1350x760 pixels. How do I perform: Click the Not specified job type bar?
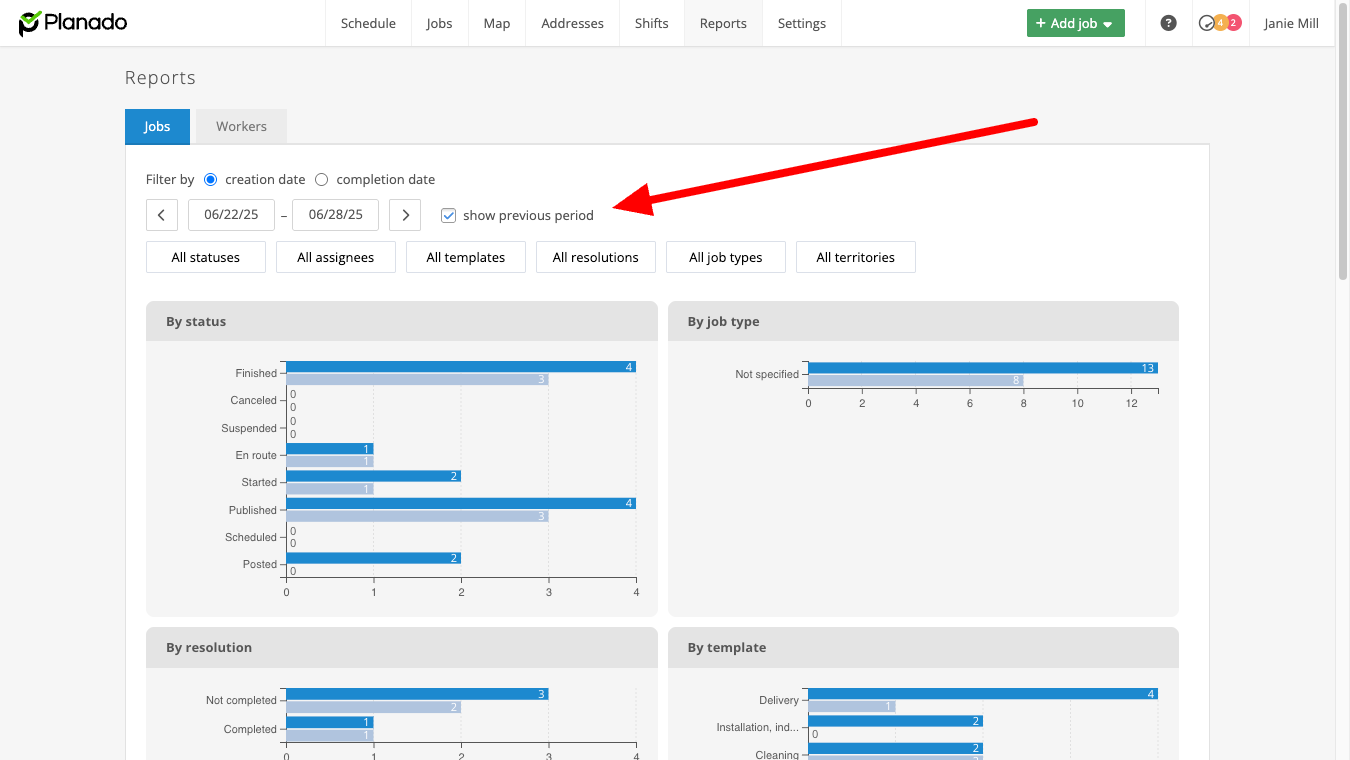pos(983,368)
